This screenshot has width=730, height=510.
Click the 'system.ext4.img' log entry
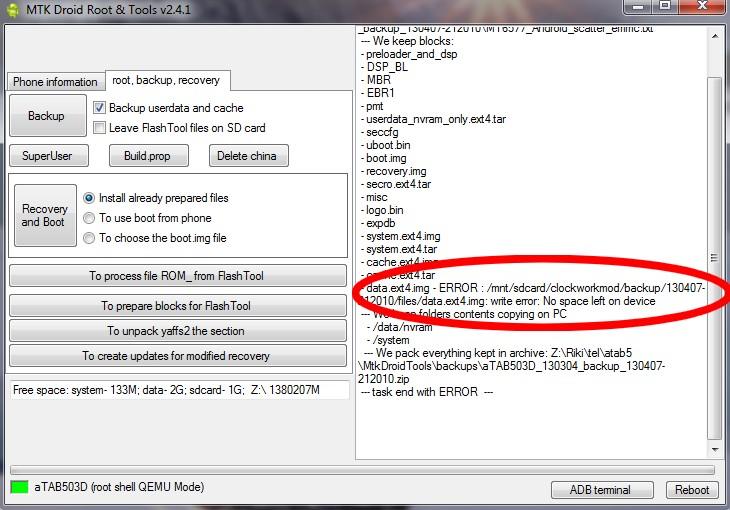(x=403, y=237)
